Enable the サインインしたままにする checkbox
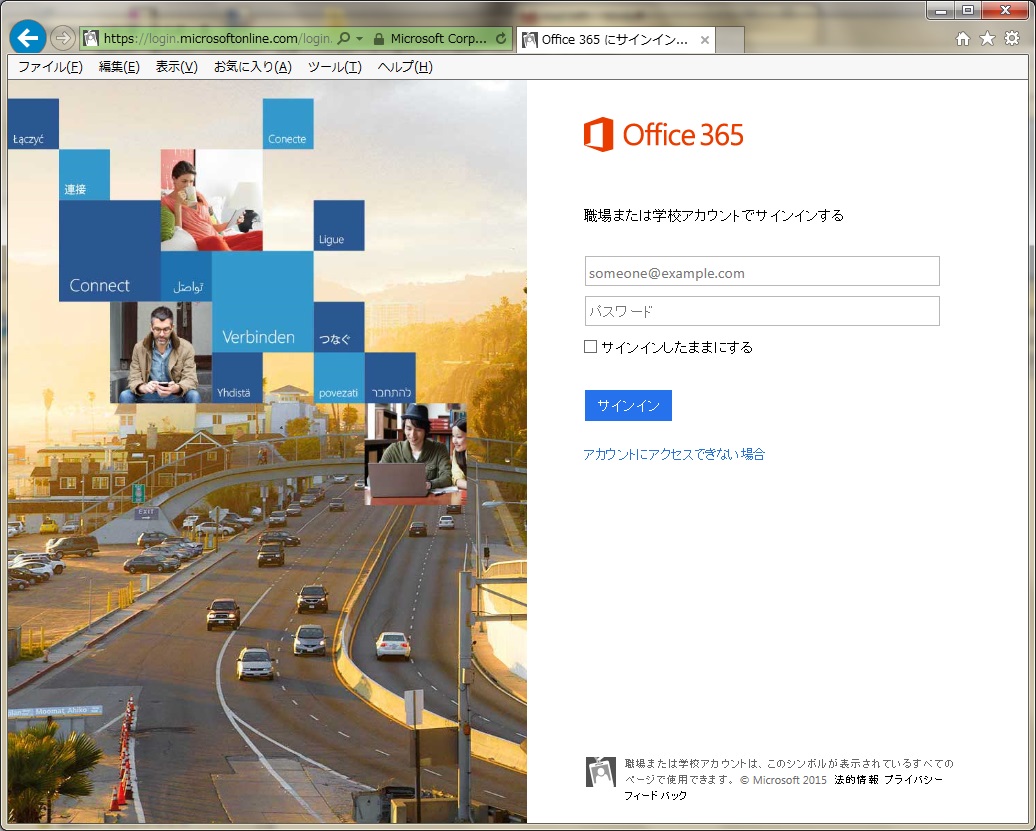 591,347
